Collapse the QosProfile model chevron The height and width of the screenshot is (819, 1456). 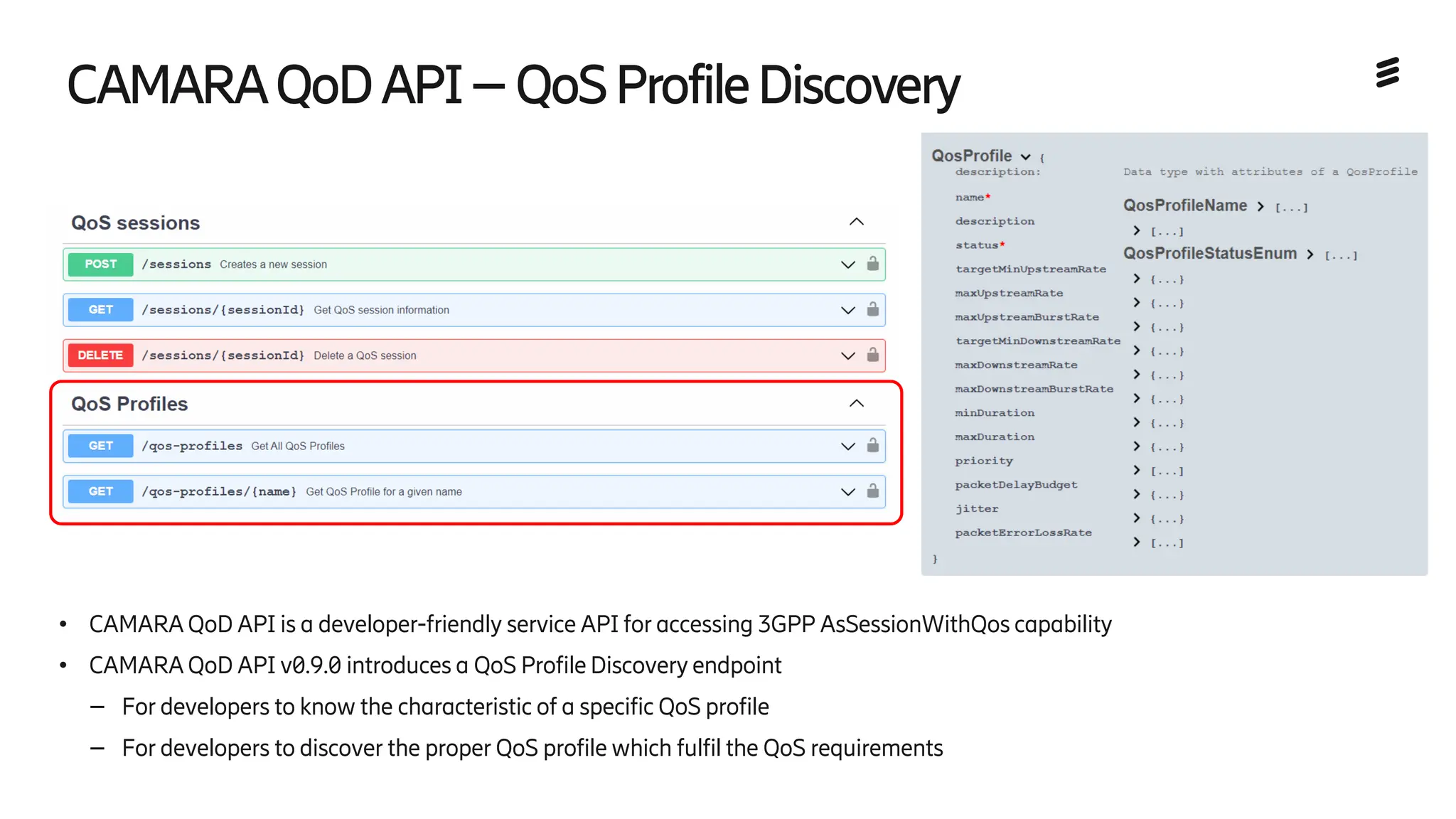[x=1025, y=156]
